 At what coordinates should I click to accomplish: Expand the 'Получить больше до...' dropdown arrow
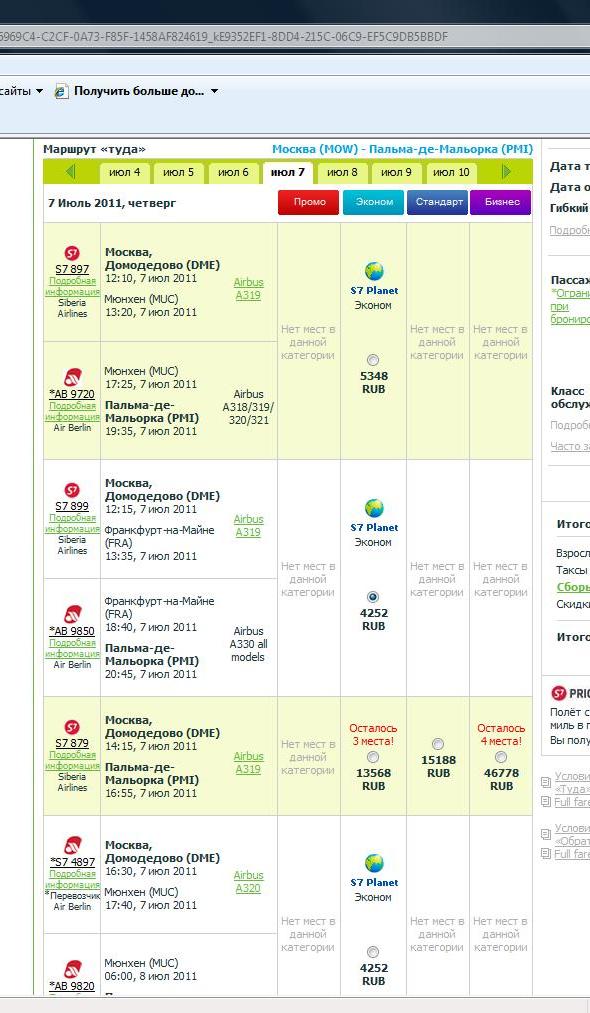[215, 91]
